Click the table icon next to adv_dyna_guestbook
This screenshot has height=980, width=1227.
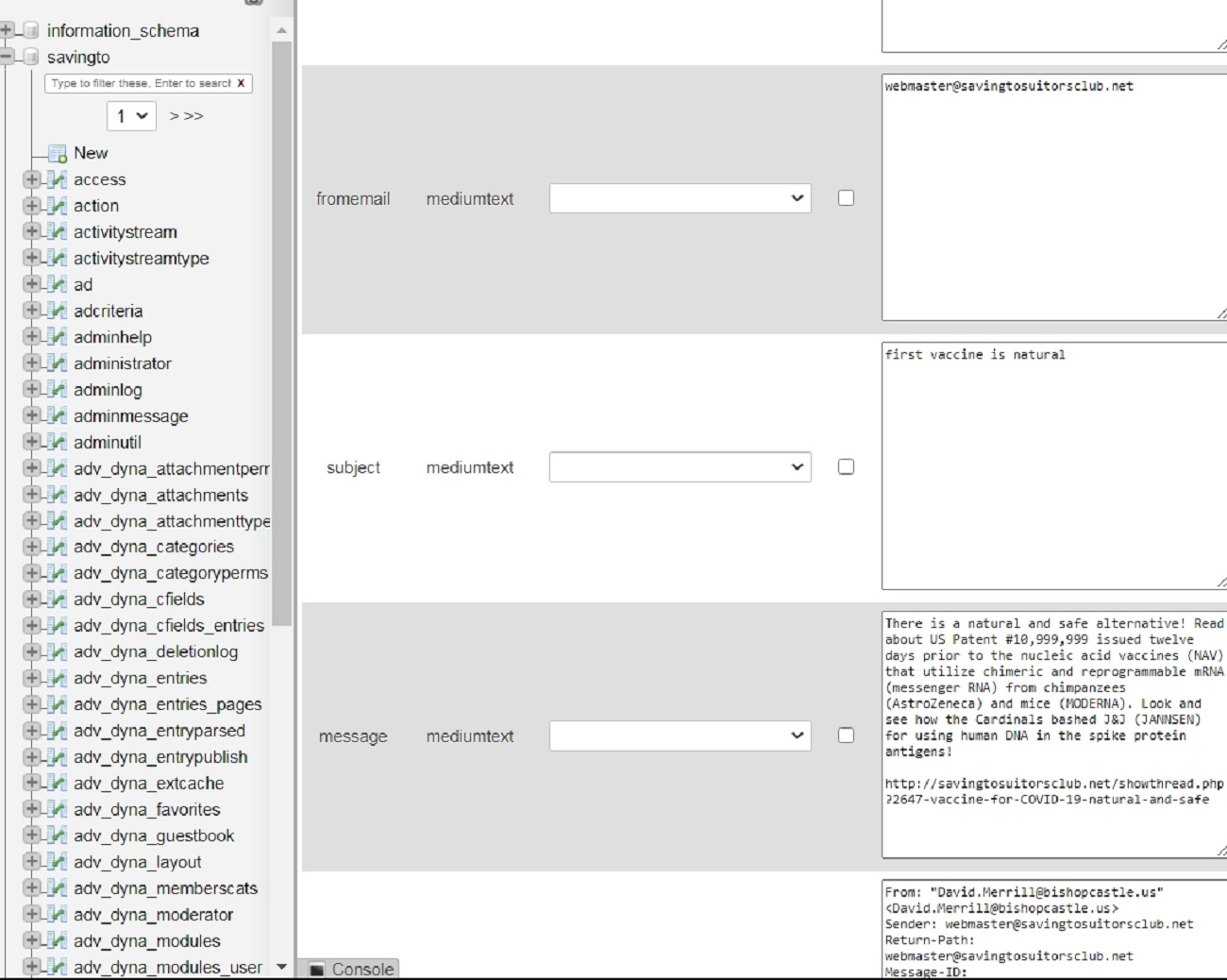pos(57,836)
